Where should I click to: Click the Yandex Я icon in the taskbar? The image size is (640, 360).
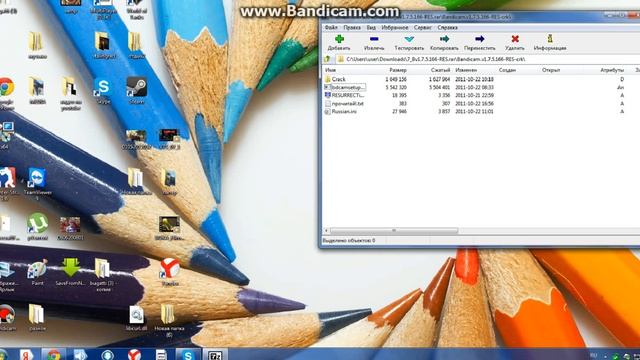click(x=26, y=355)
